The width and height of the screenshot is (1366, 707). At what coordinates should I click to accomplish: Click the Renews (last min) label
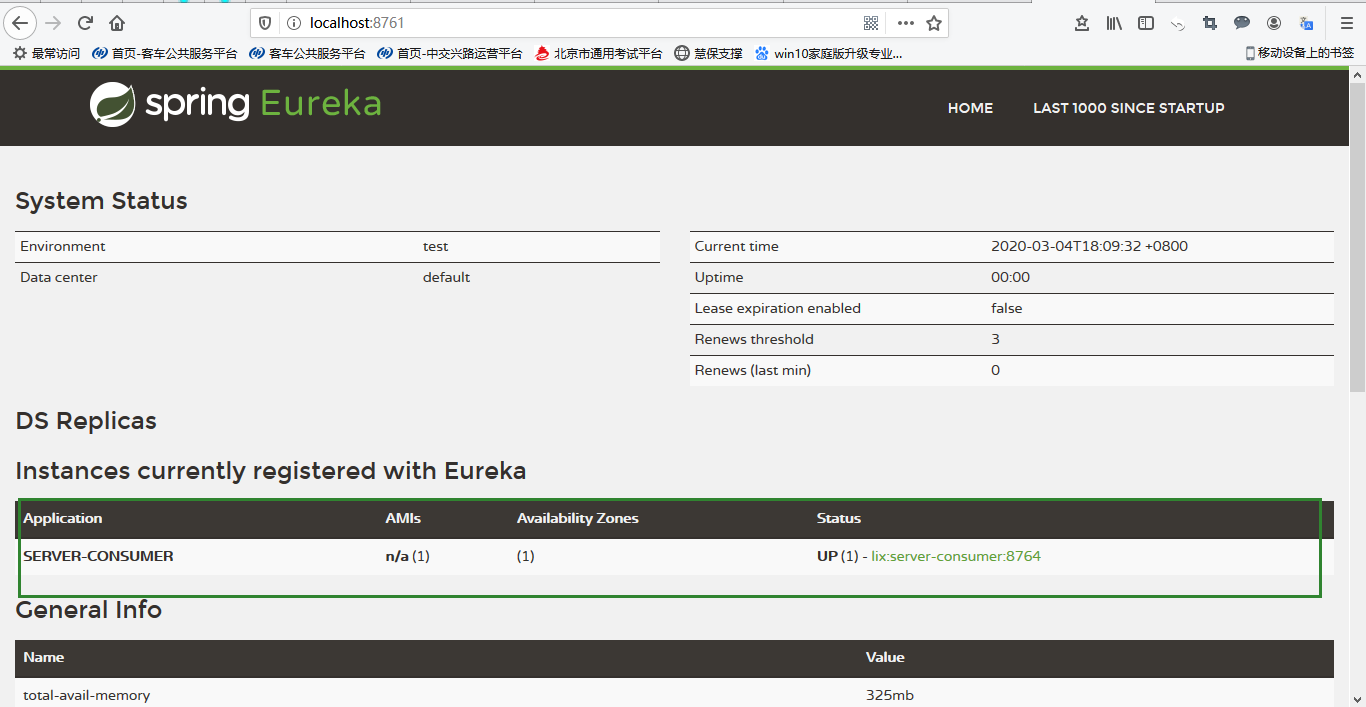pos(753,370)
